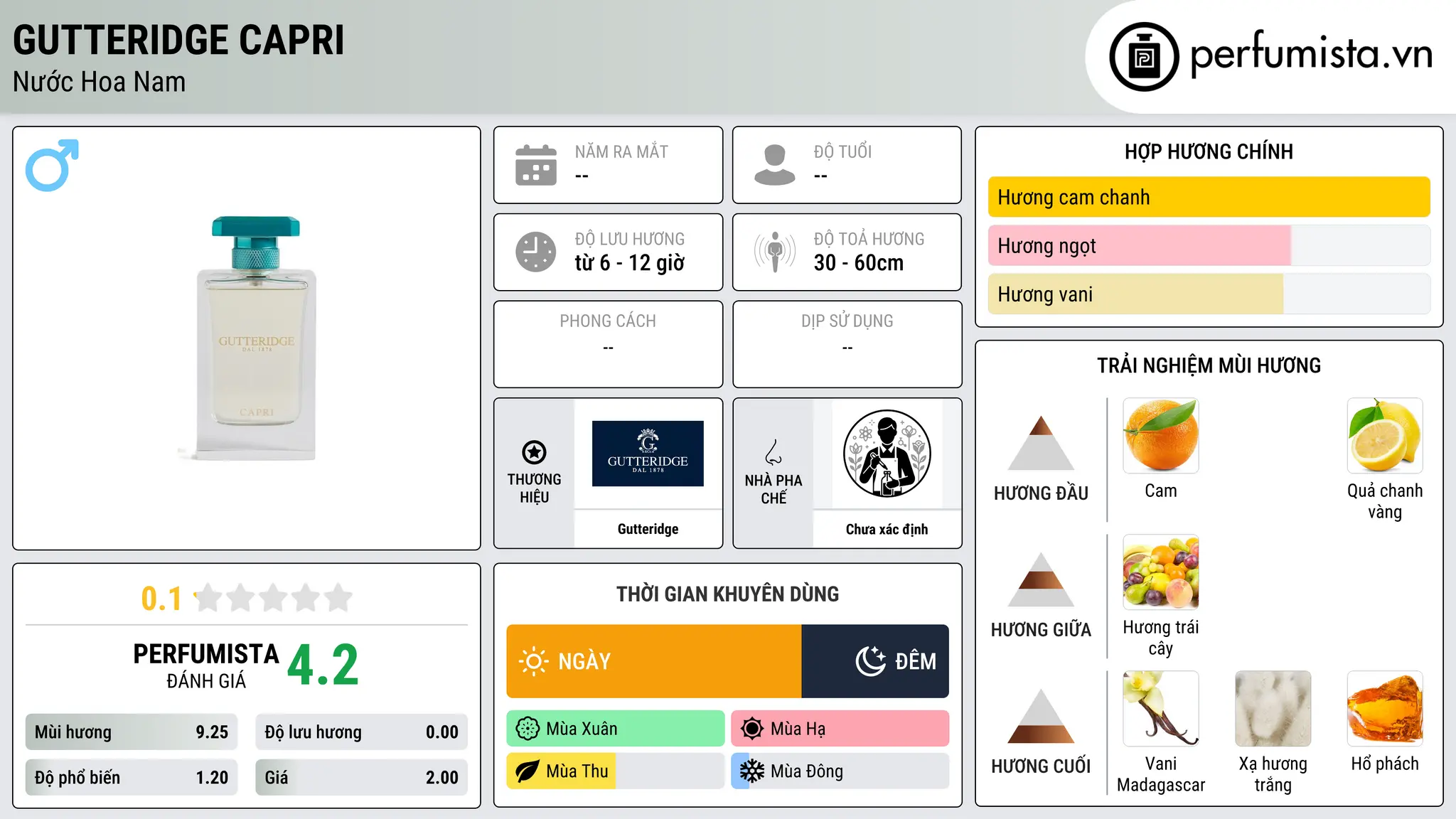Select the Madagascar vanilla note image

[1161, 709]
